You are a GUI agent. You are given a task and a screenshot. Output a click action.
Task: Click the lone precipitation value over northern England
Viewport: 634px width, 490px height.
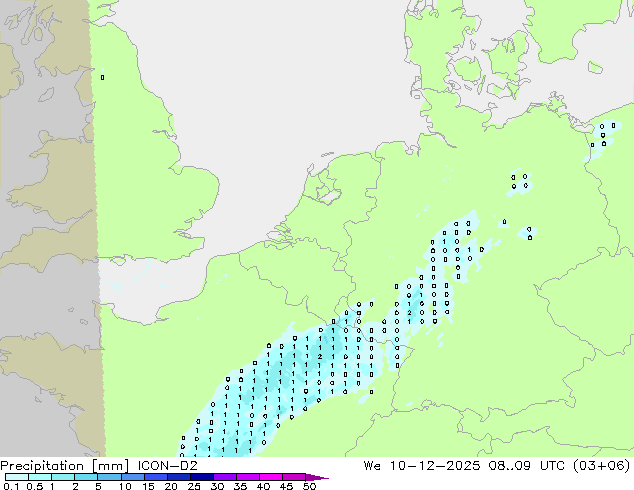pyautogui.click(x=102, y=77)
